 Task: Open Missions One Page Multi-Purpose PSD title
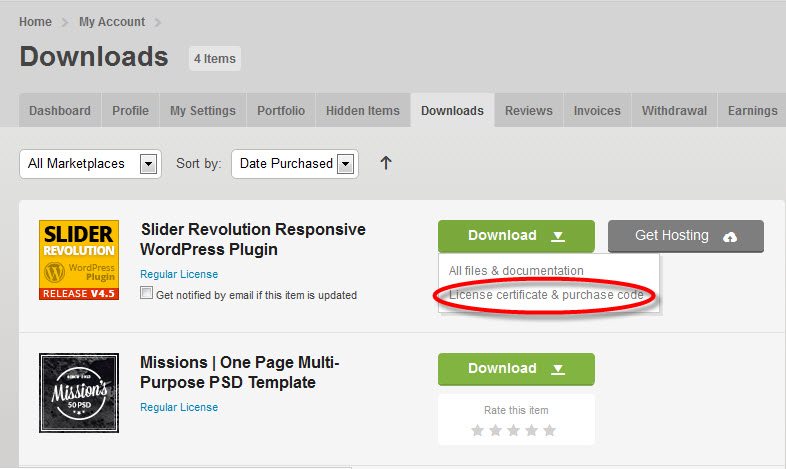click(240, 372)
